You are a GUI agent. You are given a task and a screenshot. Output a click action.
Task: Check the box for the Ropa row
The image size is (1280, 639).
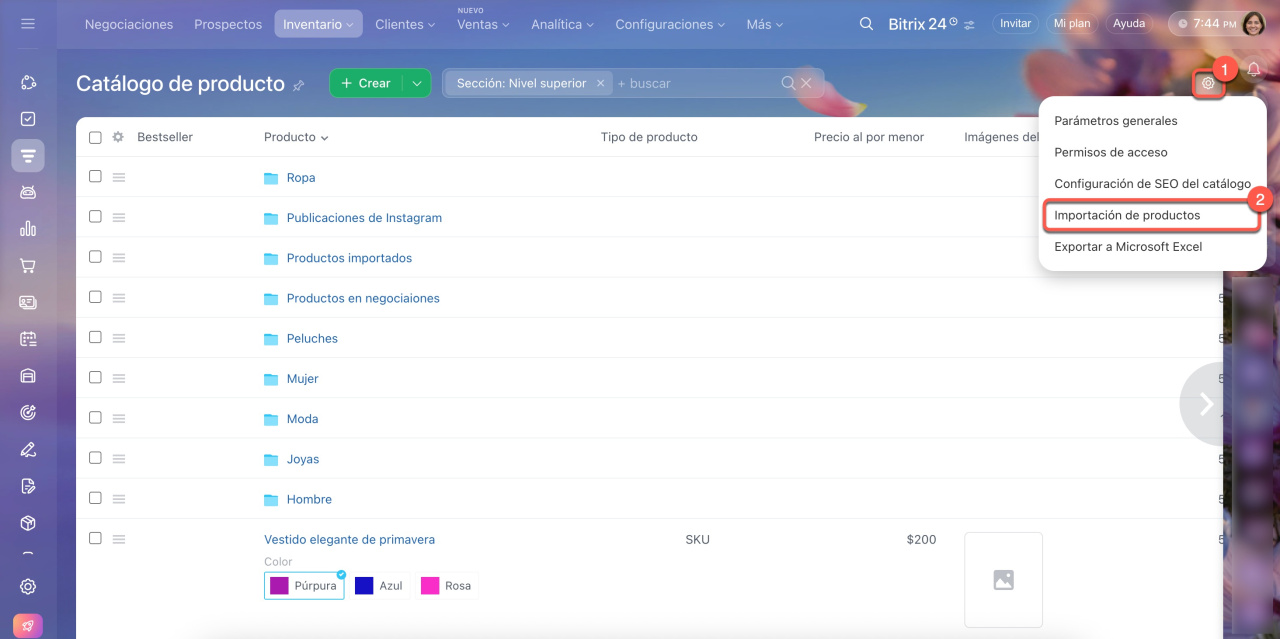[95, 176]
